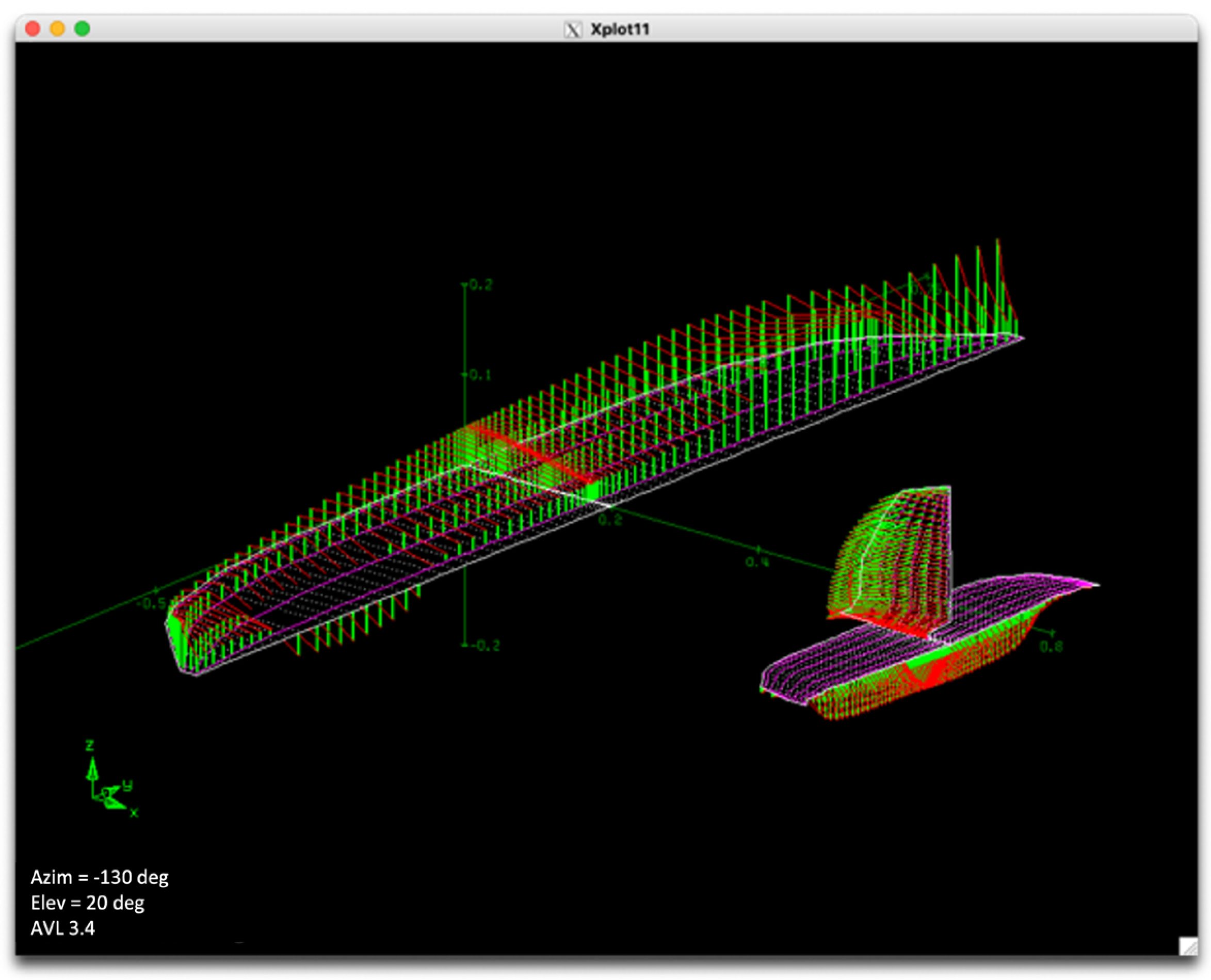Click the X11 icon in title bar
The width and height of the screenshot is (1211, 980).
tap(573, 29)
